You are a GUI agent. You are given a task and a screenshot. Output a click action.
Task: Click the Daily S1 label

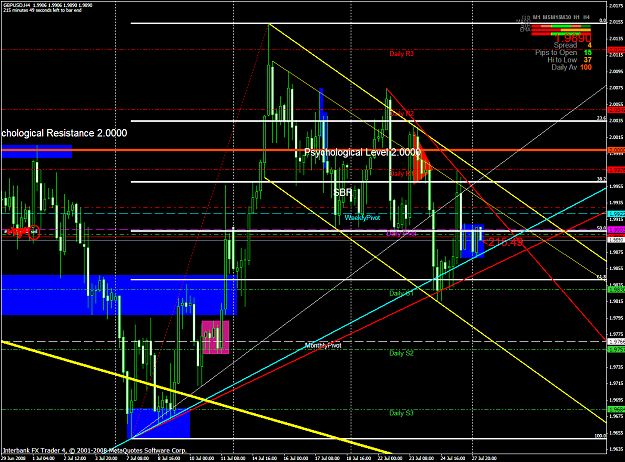401,293
